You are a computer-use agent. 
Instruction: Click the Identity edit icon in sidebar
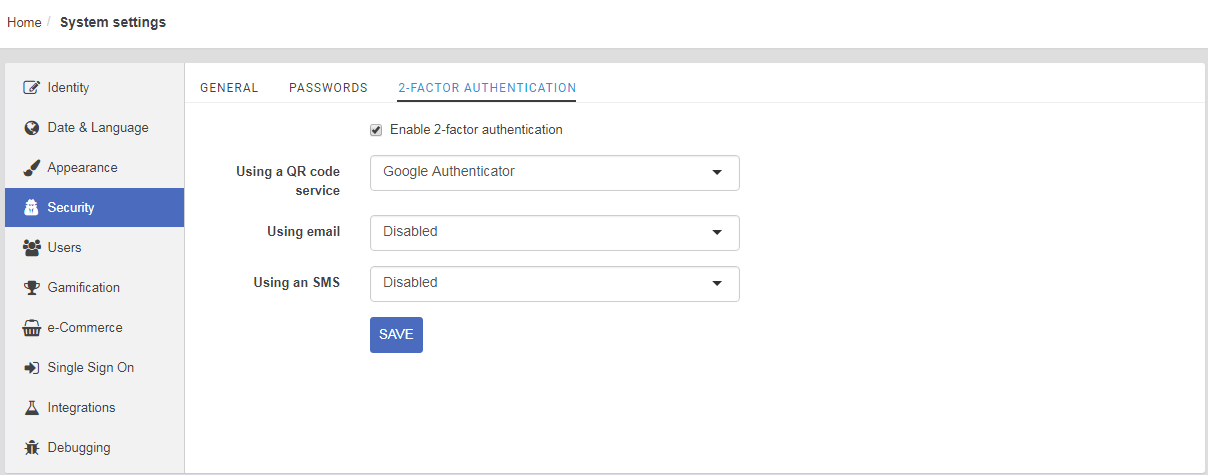31,88
